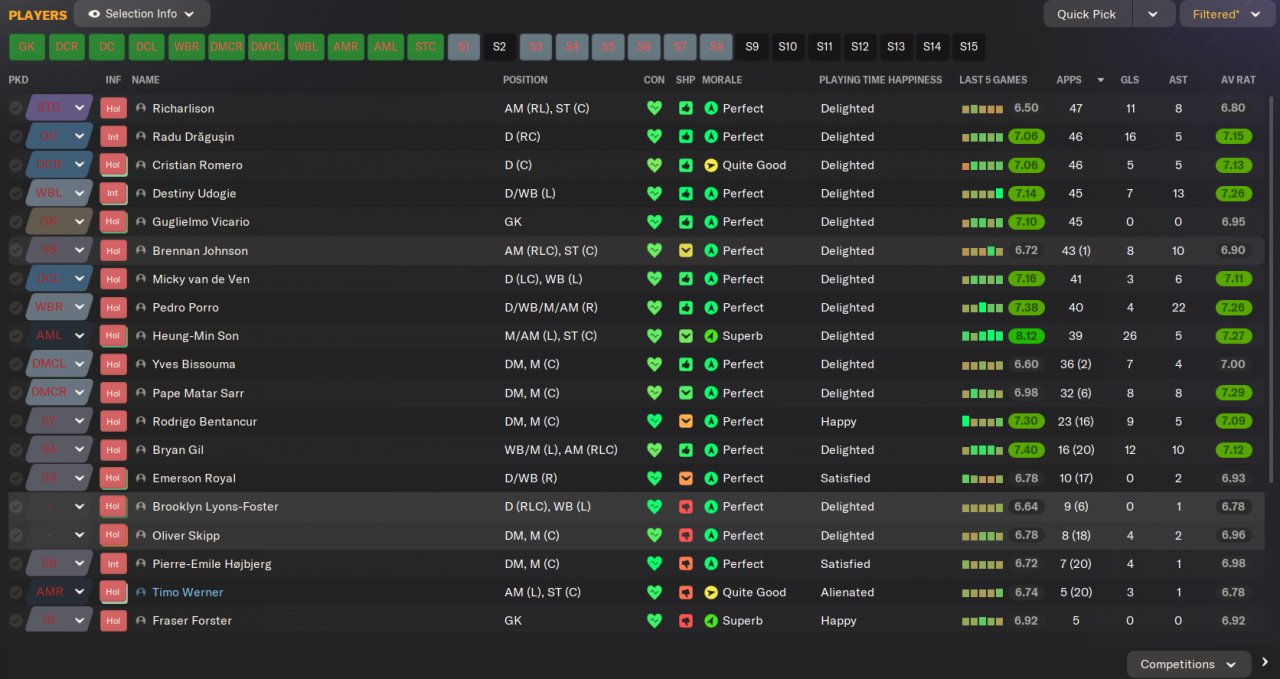1280x679 pixels.
Task: Open the empty position picker for Brooklyn Lyons-Foster
Action: point(60,507)
